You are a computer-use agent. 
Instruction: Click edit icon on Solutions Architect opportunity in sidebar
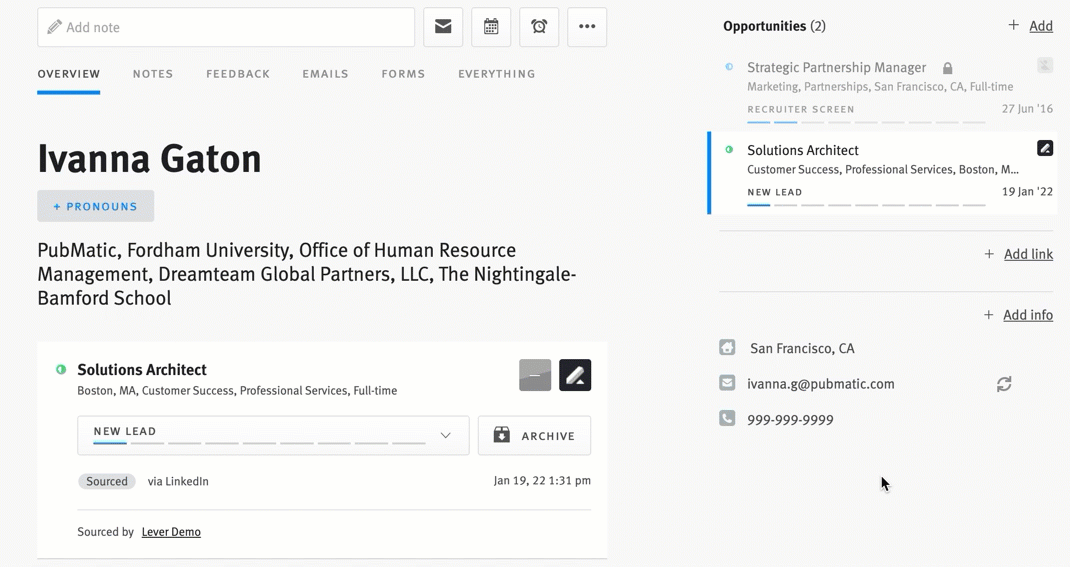pos(1045,148)
